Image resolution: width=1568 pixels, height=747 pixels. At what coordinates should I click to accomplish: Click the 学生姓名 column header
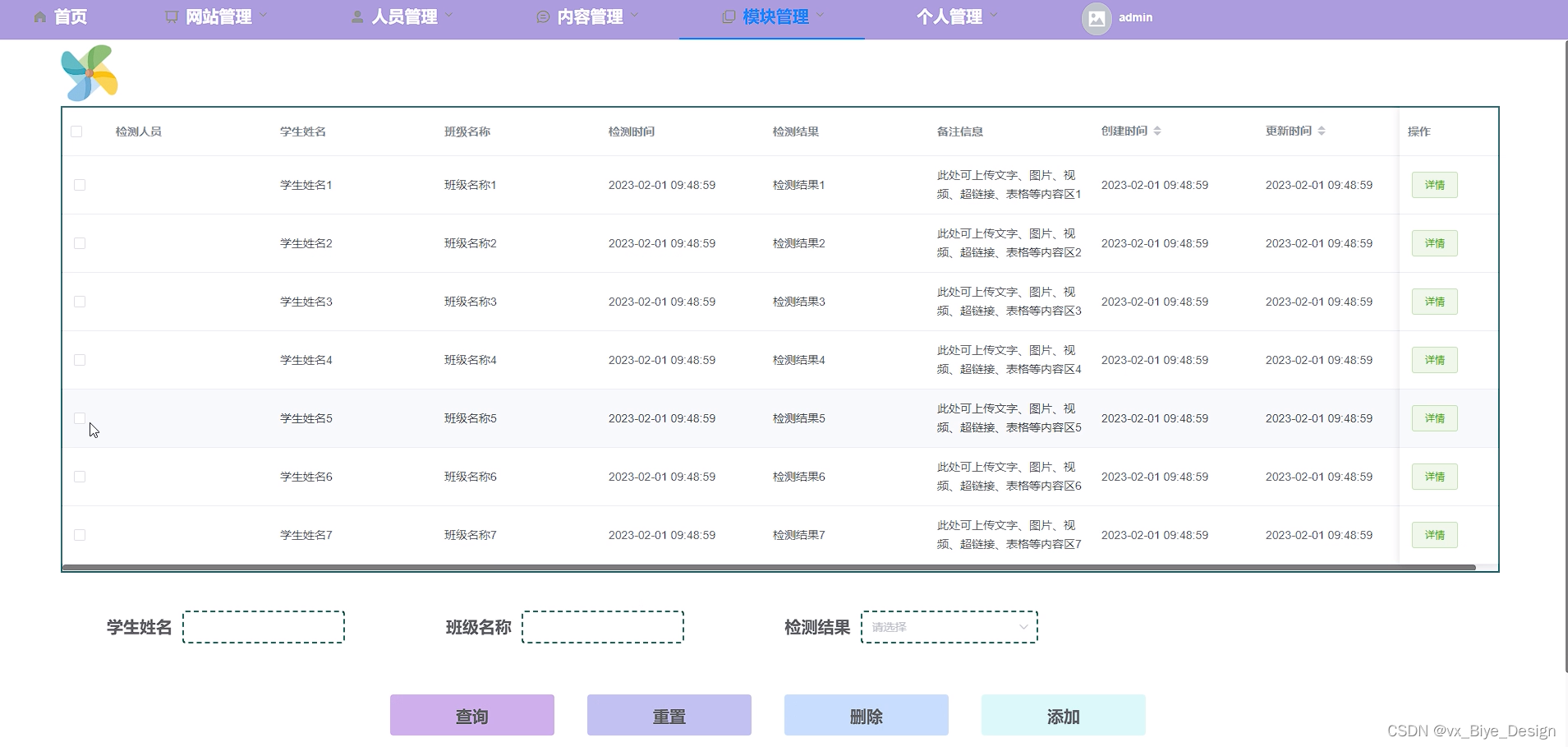[x=303, y=131]
